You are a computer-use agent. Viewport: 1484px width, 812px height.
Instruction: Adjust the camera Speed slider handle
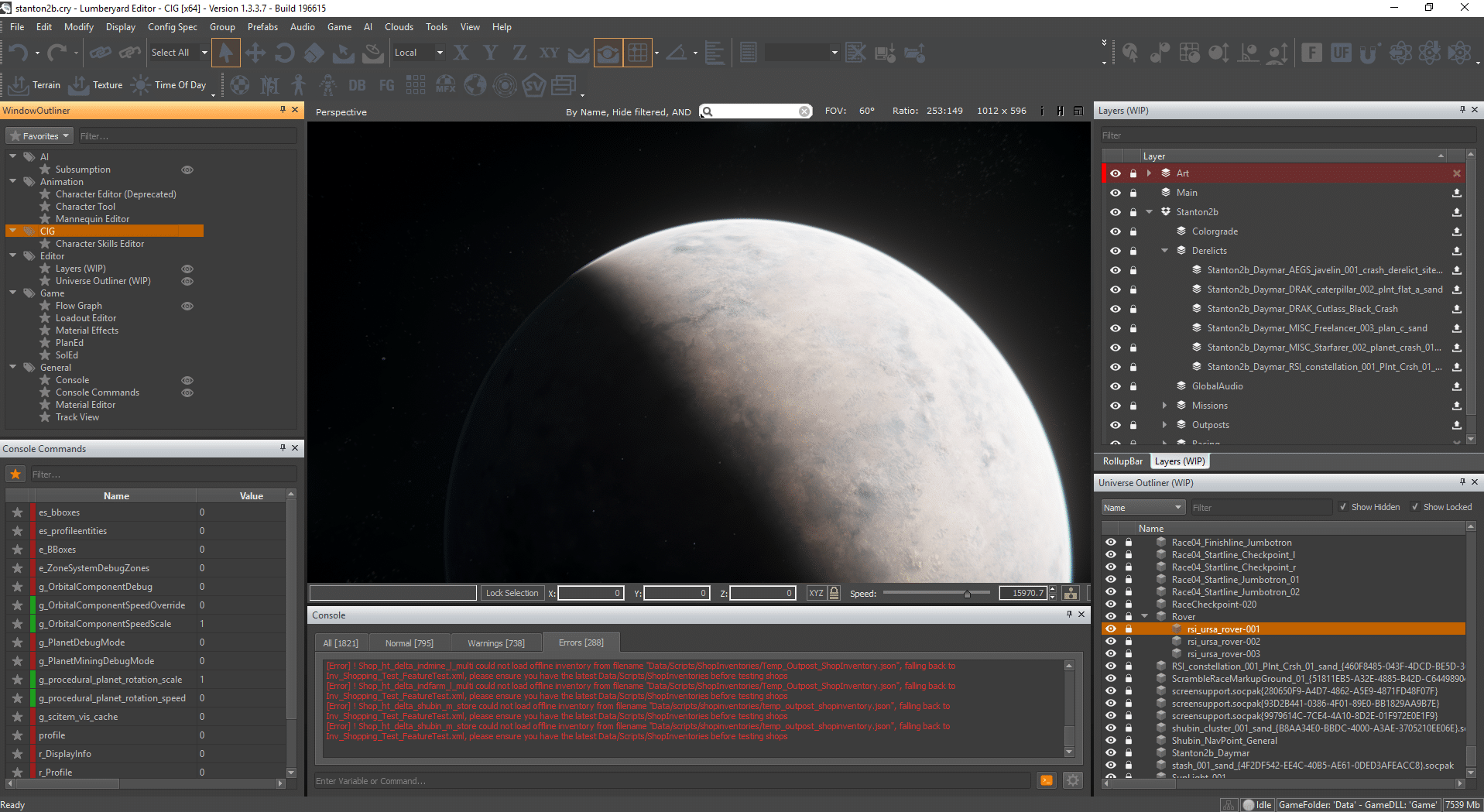coord(967,594)
